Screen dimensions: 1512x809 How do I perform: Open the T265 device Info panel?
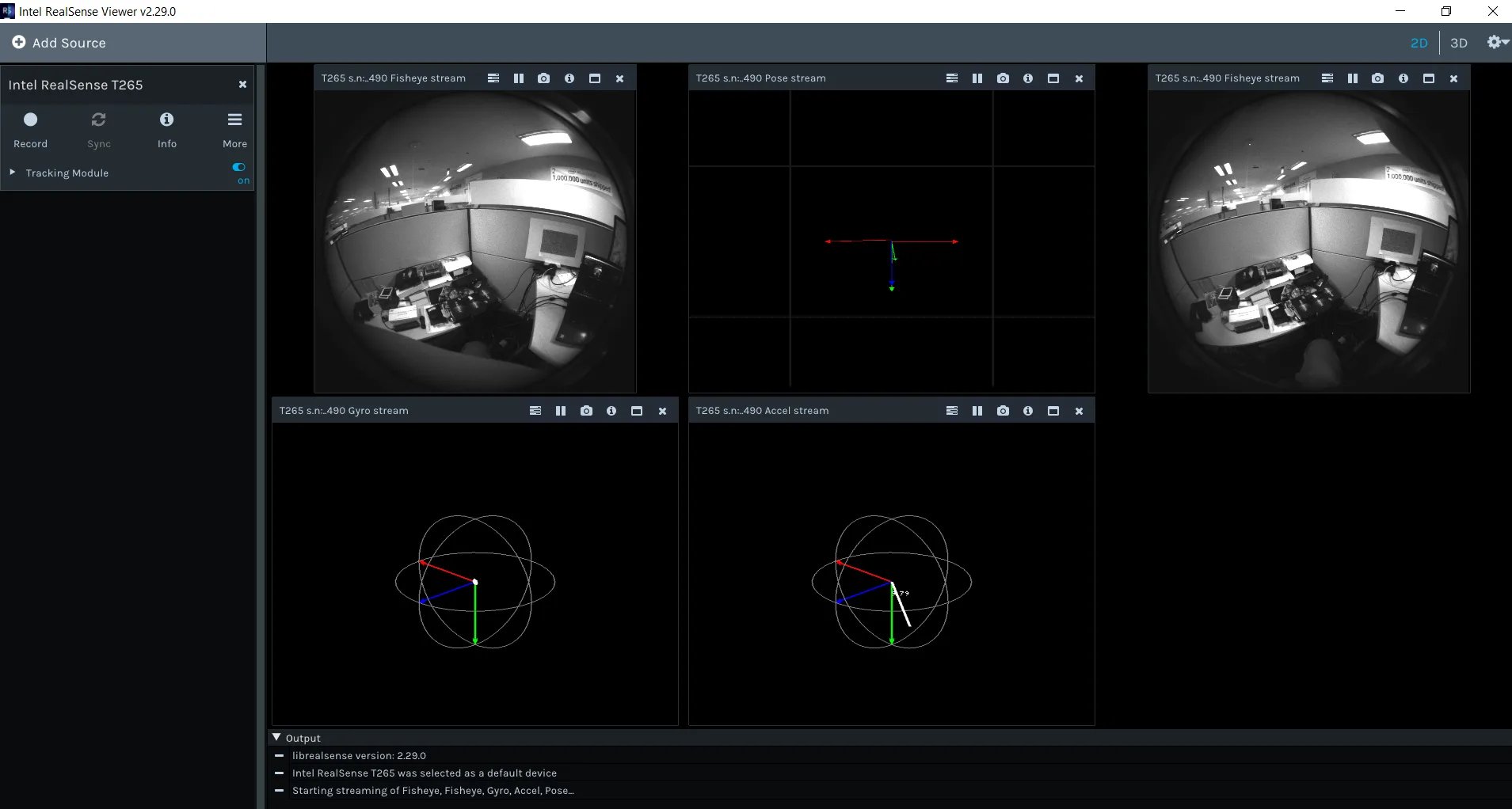click(x=166, y=130)
